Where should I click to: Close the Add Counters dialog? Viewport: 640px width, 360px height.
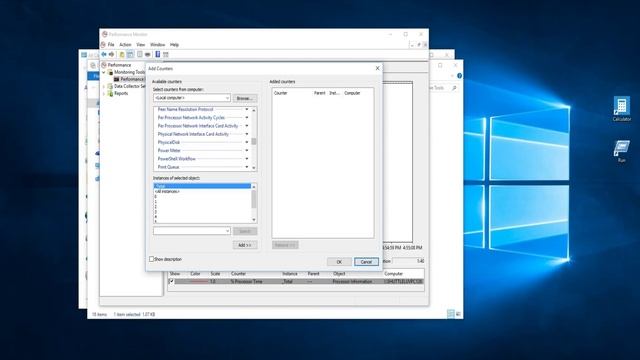click(377, 69)
